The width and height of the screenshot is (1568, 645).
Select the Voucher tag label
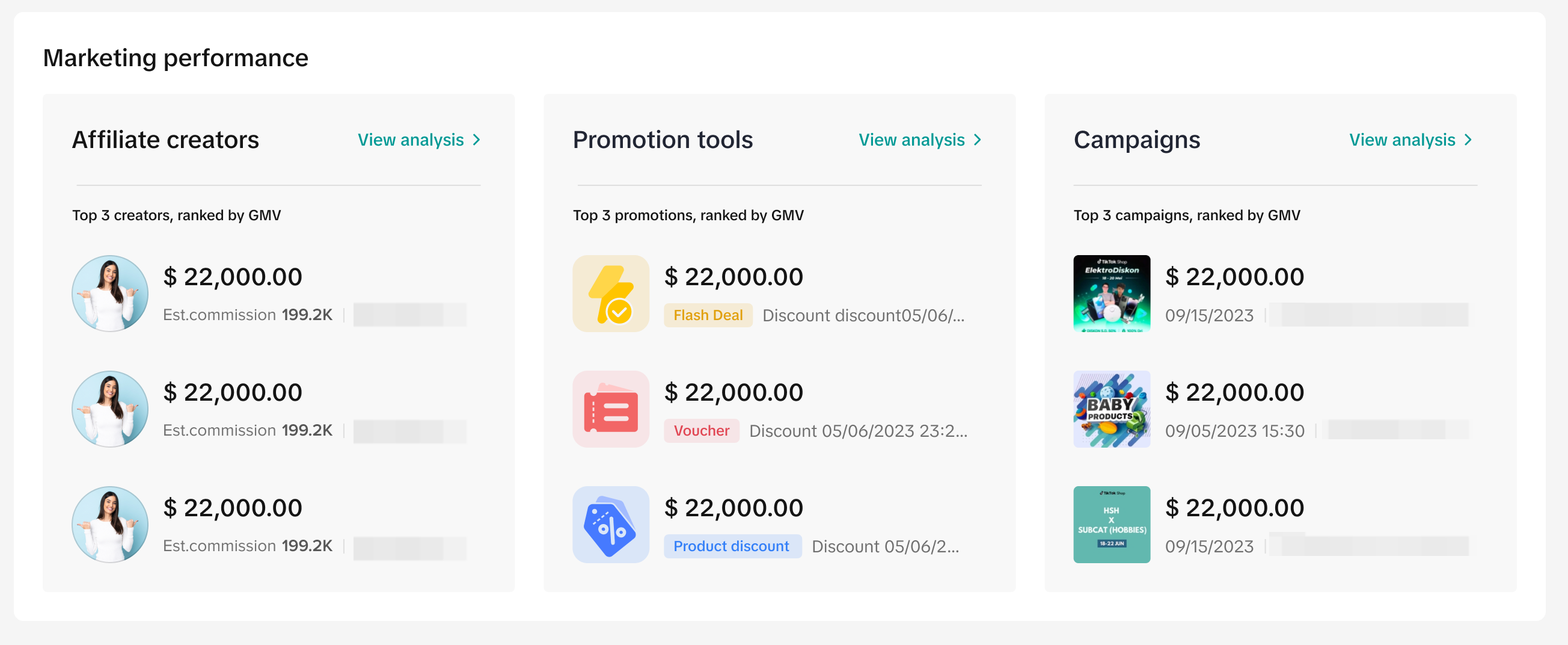coord(700,431)
